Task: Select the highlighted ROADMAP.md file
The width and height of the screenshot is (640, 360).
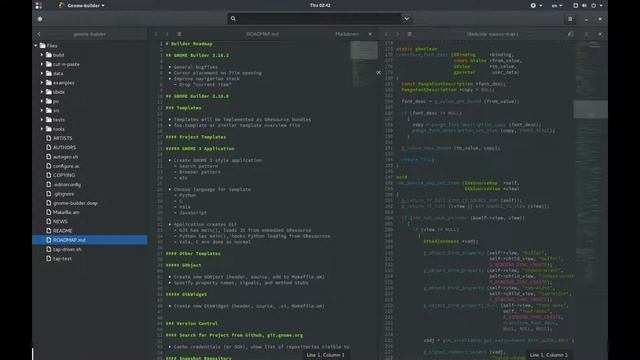Action: (90, 240)
